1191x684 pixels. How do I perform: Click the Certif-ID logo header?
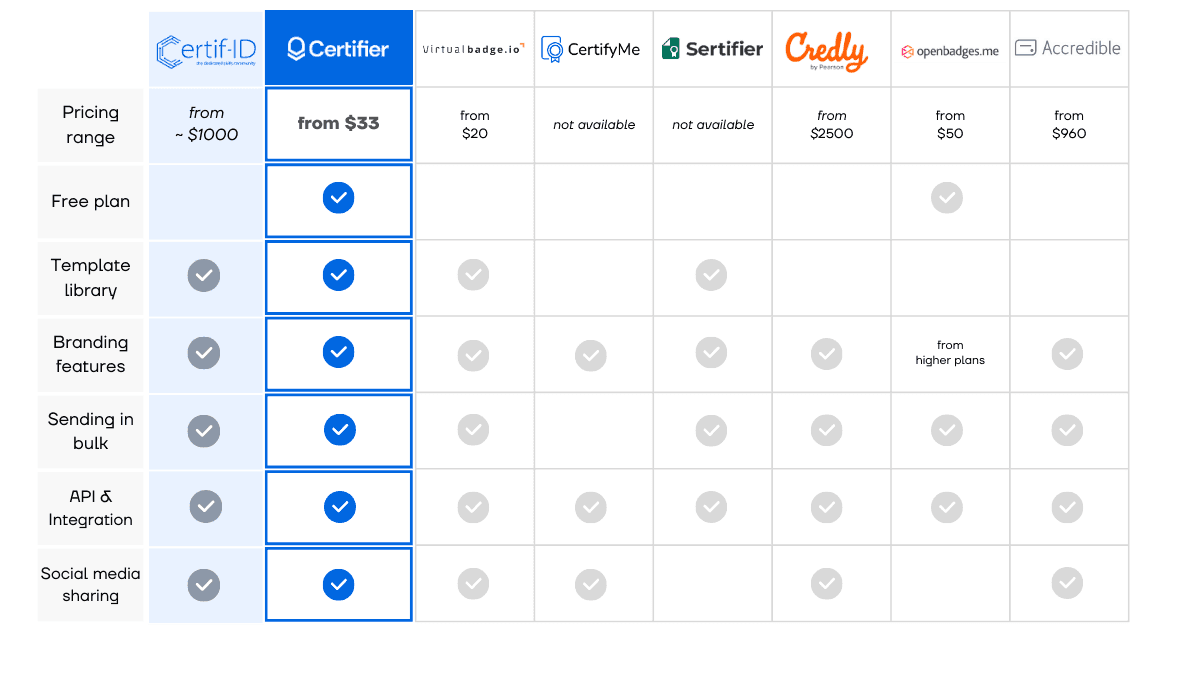[x=206, y=51]
